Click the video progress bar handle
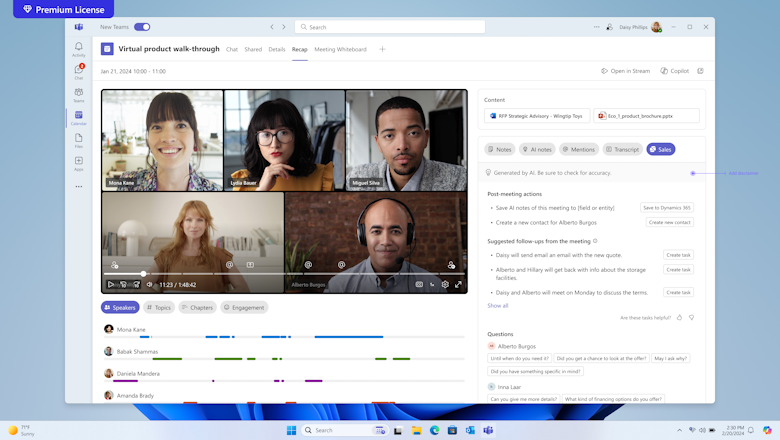780x440 pixels. pyautogui.click(x=143, y=273)
